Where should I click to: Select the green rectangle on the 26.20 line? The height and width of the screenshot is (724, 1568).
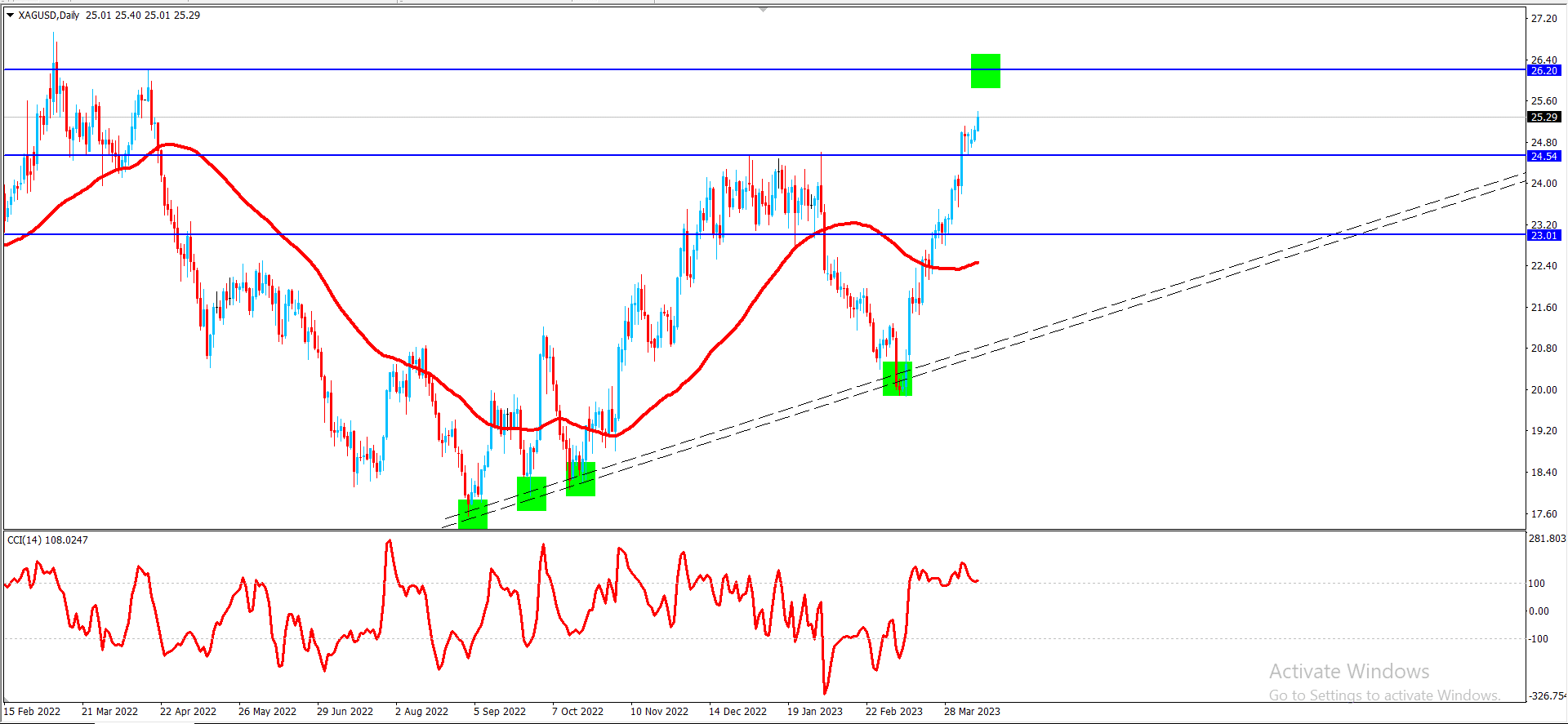click(x=986, y=71)
